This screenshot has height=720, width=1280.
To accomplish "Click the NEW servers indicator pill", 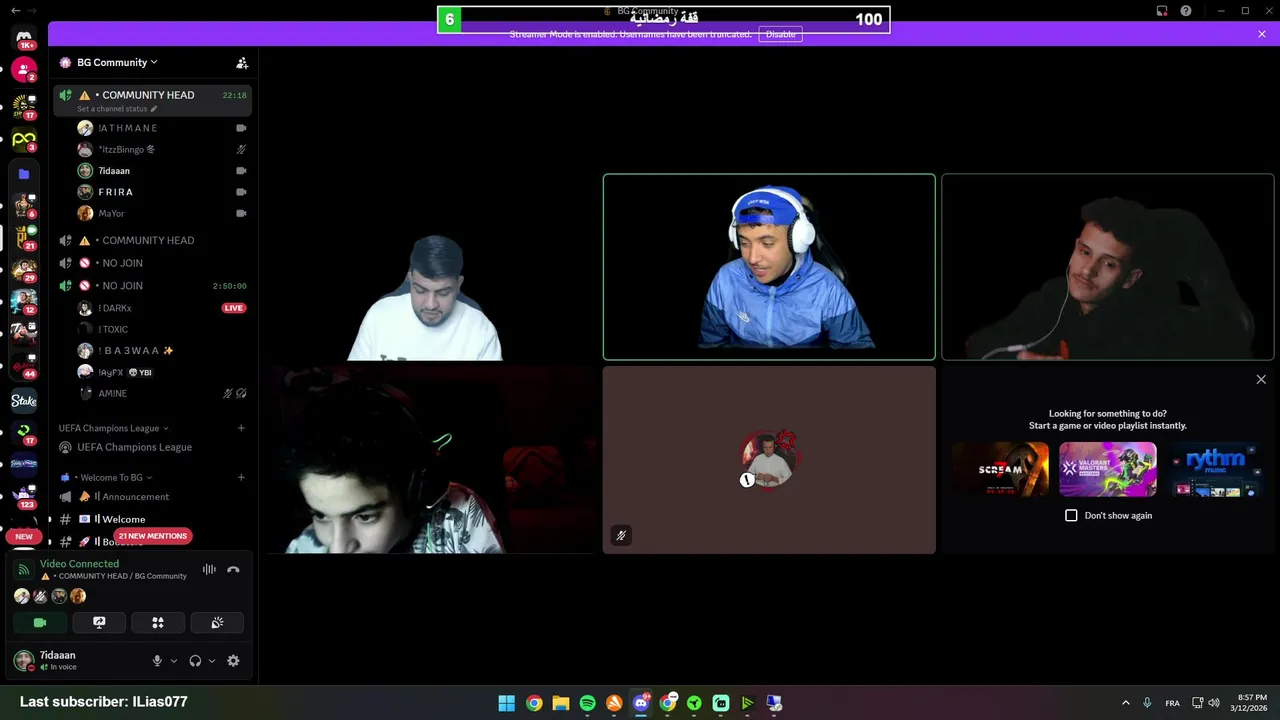I will [x=24, y=536].
